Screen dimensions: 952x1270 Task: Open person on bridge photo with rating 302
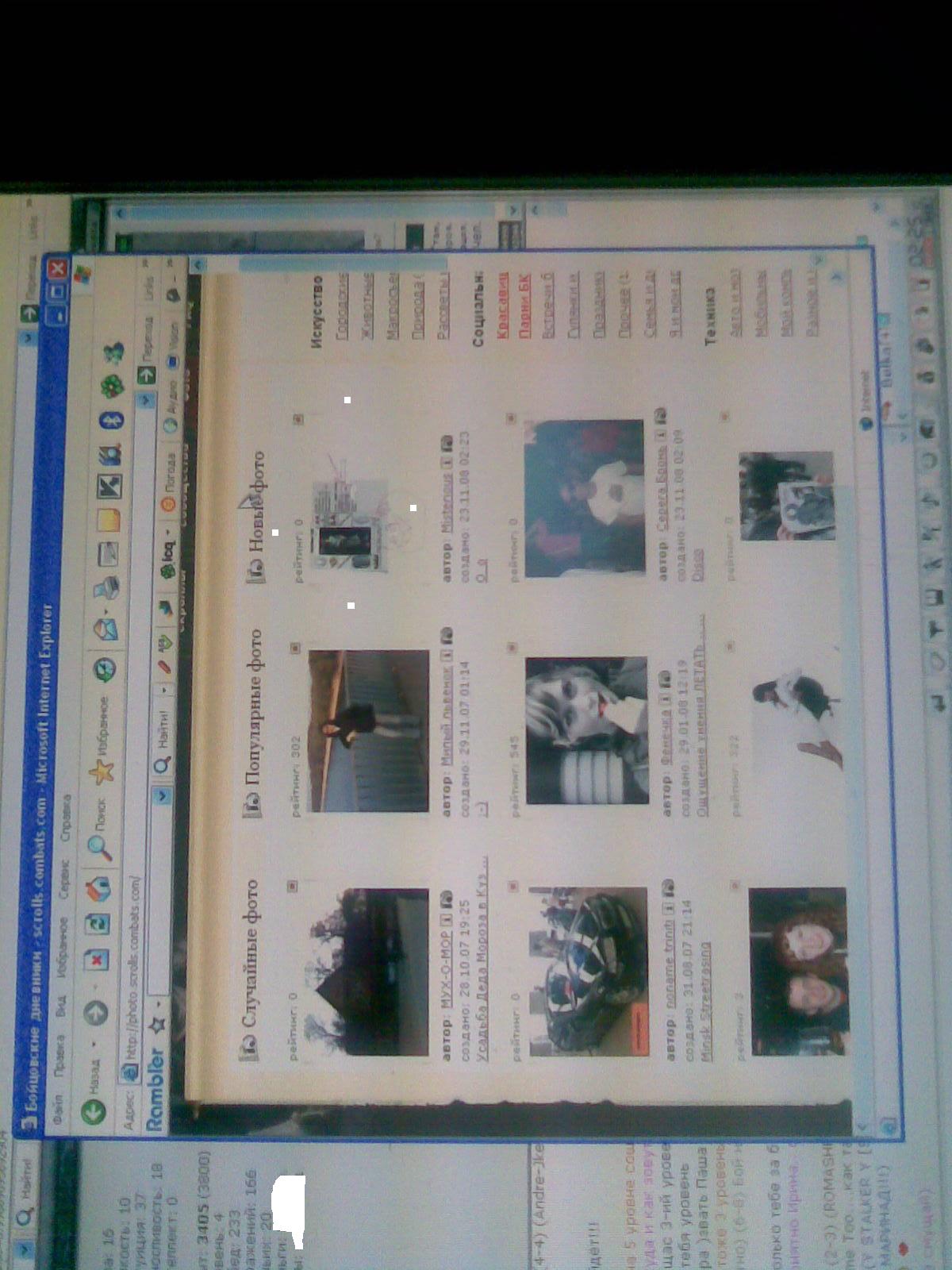click(x=368, y=731)
